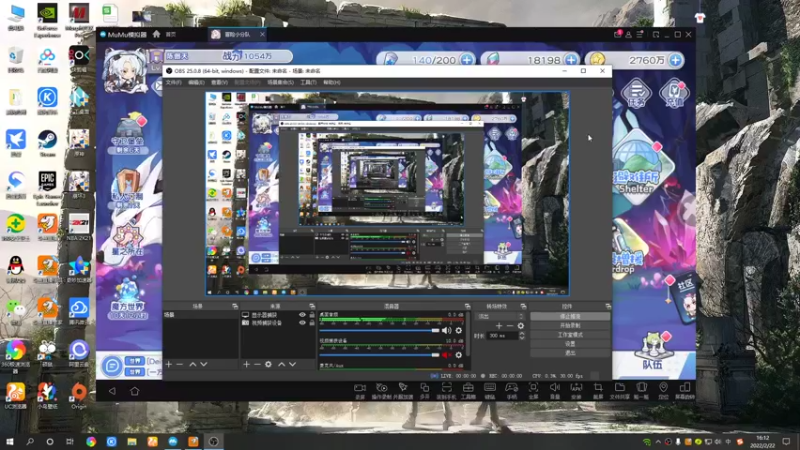The image size is (800, 450).
Task: Unmute the red muted speaker in OBS mixer
Action: 447,355
